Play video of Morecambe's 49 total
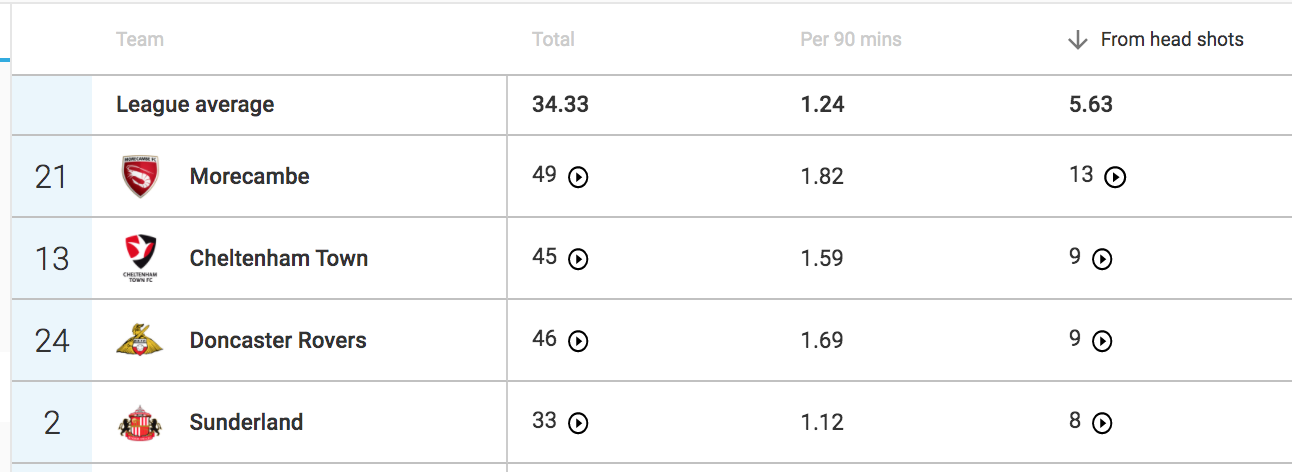 (578, 177)
